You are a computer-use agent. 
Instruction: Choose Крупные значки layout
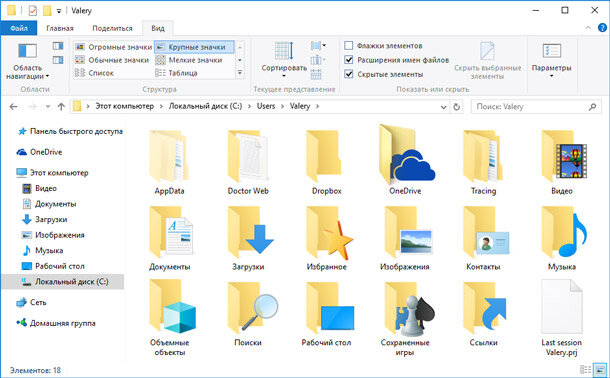point(194,47)
